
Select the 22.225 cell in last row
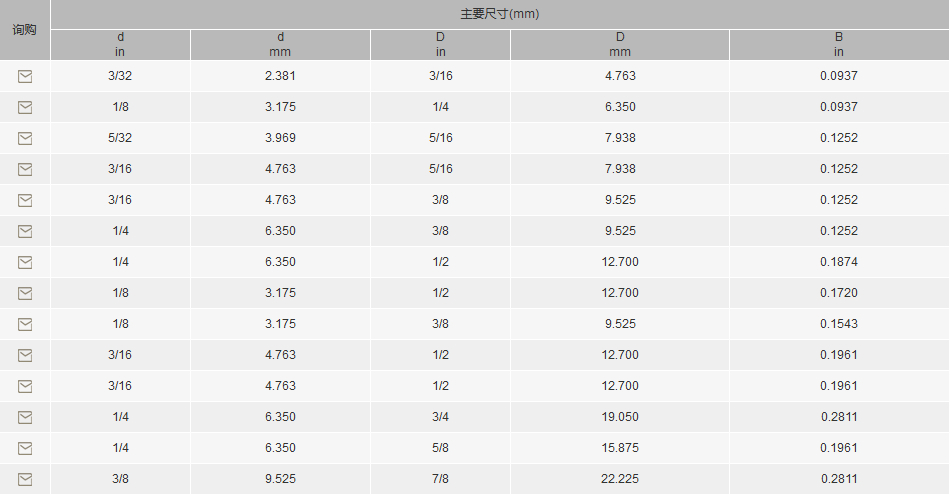click(620, 479)
